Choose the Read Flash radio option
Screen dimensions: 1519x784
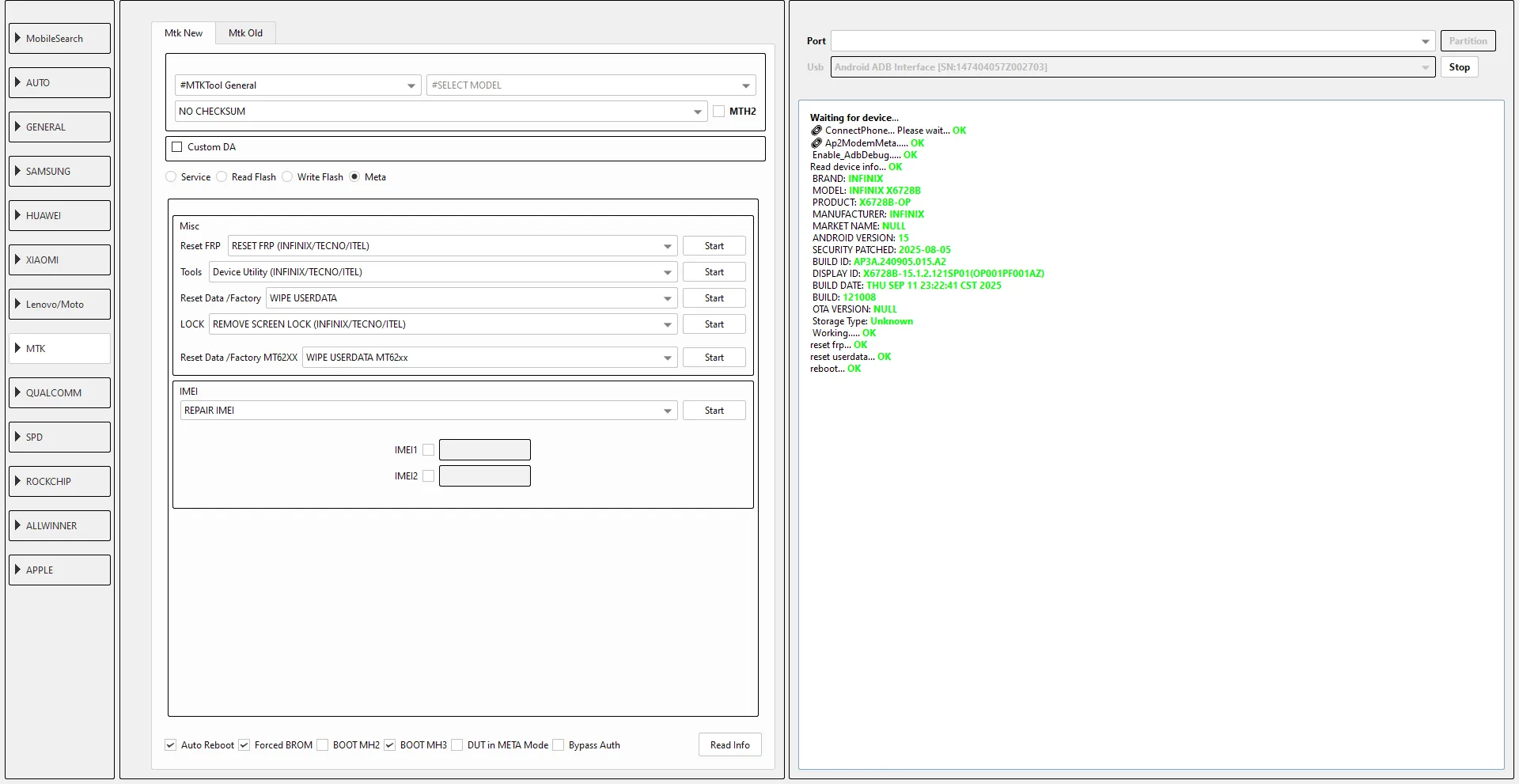click(222, 177)
